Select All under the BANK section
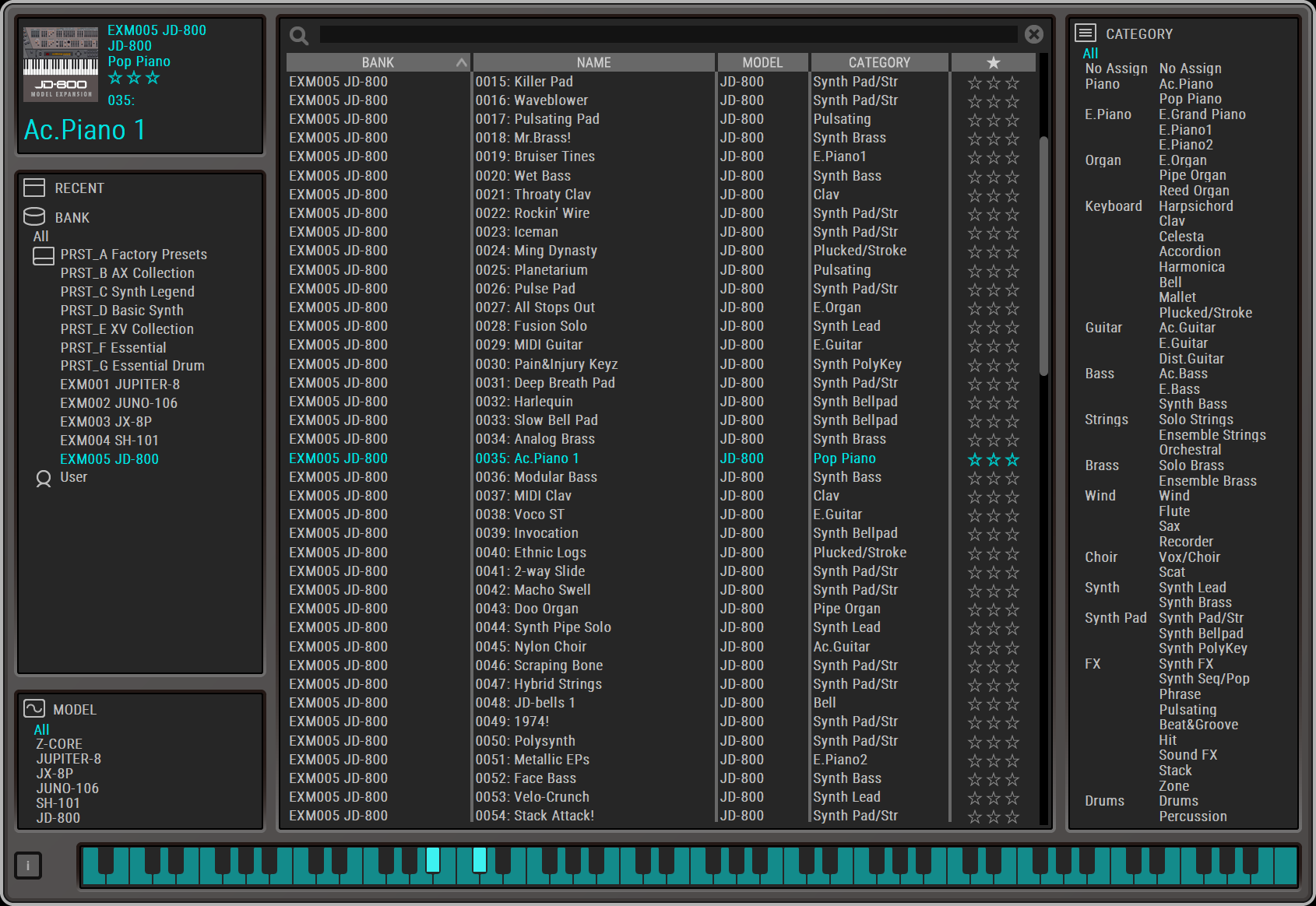The image size is (1316, 906). (40, 236)
